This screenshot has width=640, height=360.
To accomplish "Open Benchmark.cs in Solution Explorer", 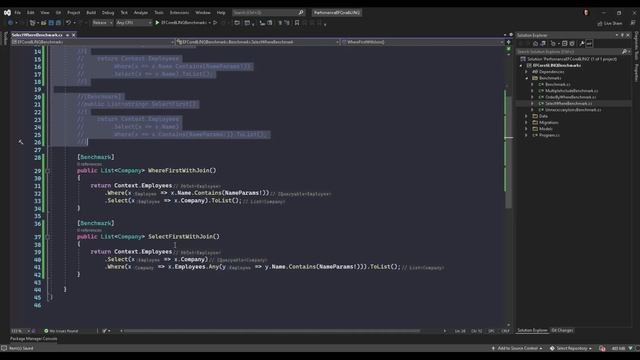I will pyautogui.click(x=558, y=84).
